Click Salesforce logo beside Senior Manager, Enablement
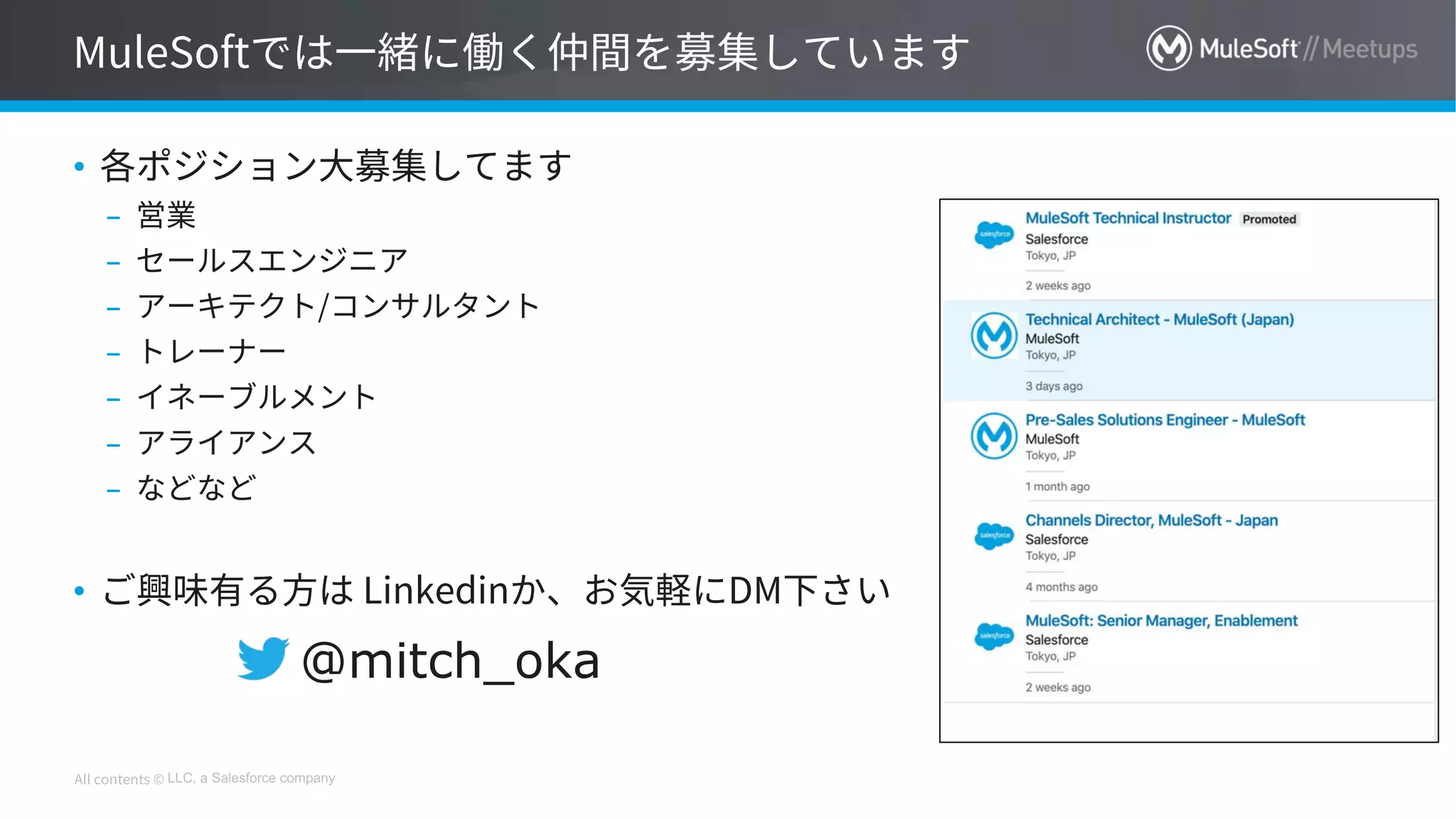1456x819 pixels. click(x=994, y=636)
